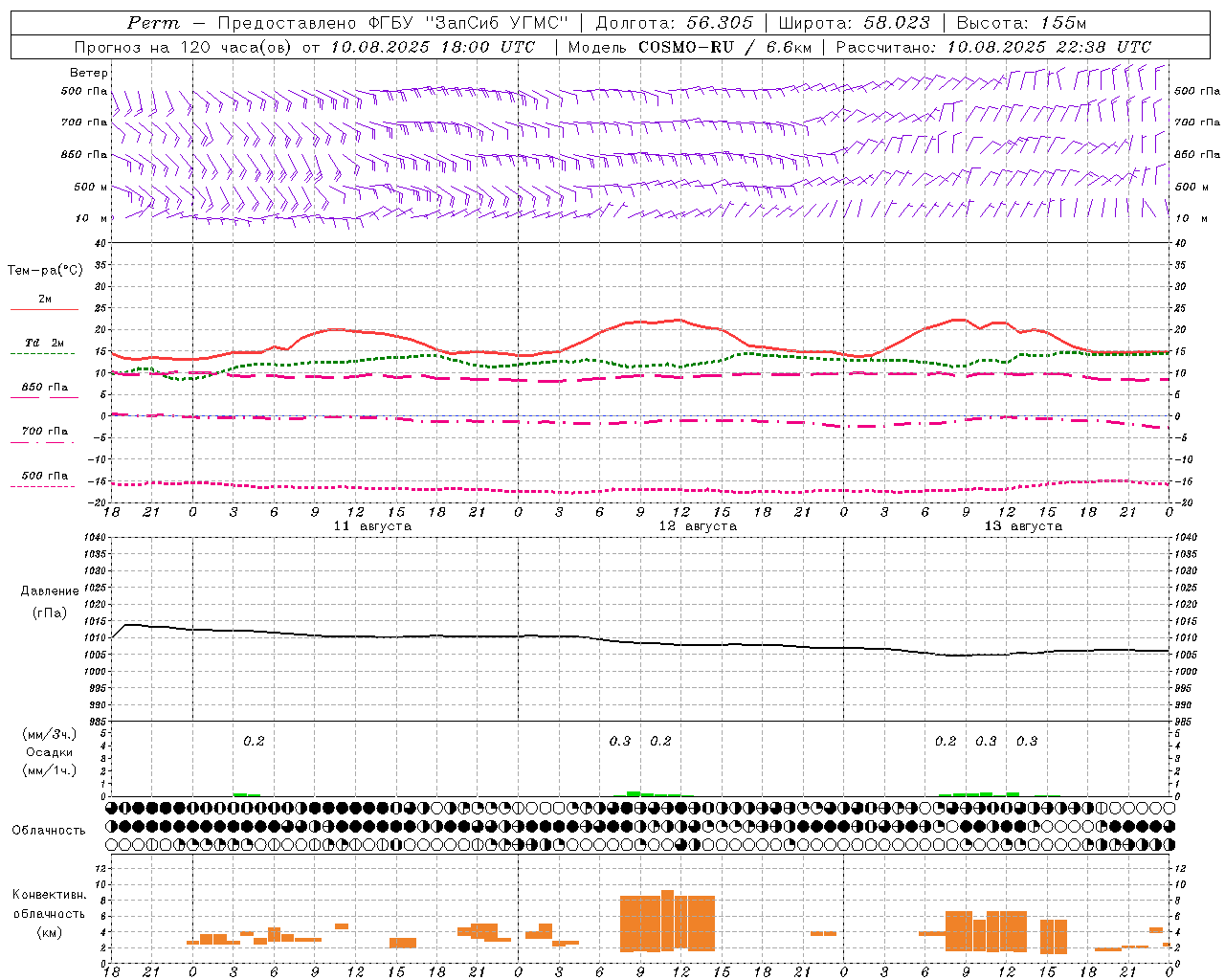This screenshot has height=980, width=1225.
Task: Click the 'Perm' station title
Action: tap(153, 23)
